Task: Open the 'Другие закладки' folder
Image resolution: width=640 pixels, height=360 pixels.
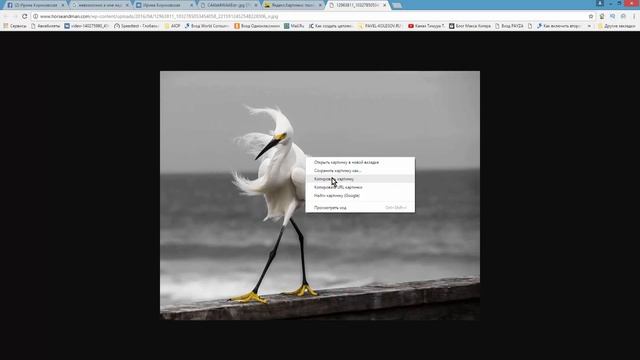Action: click(616, 26)
